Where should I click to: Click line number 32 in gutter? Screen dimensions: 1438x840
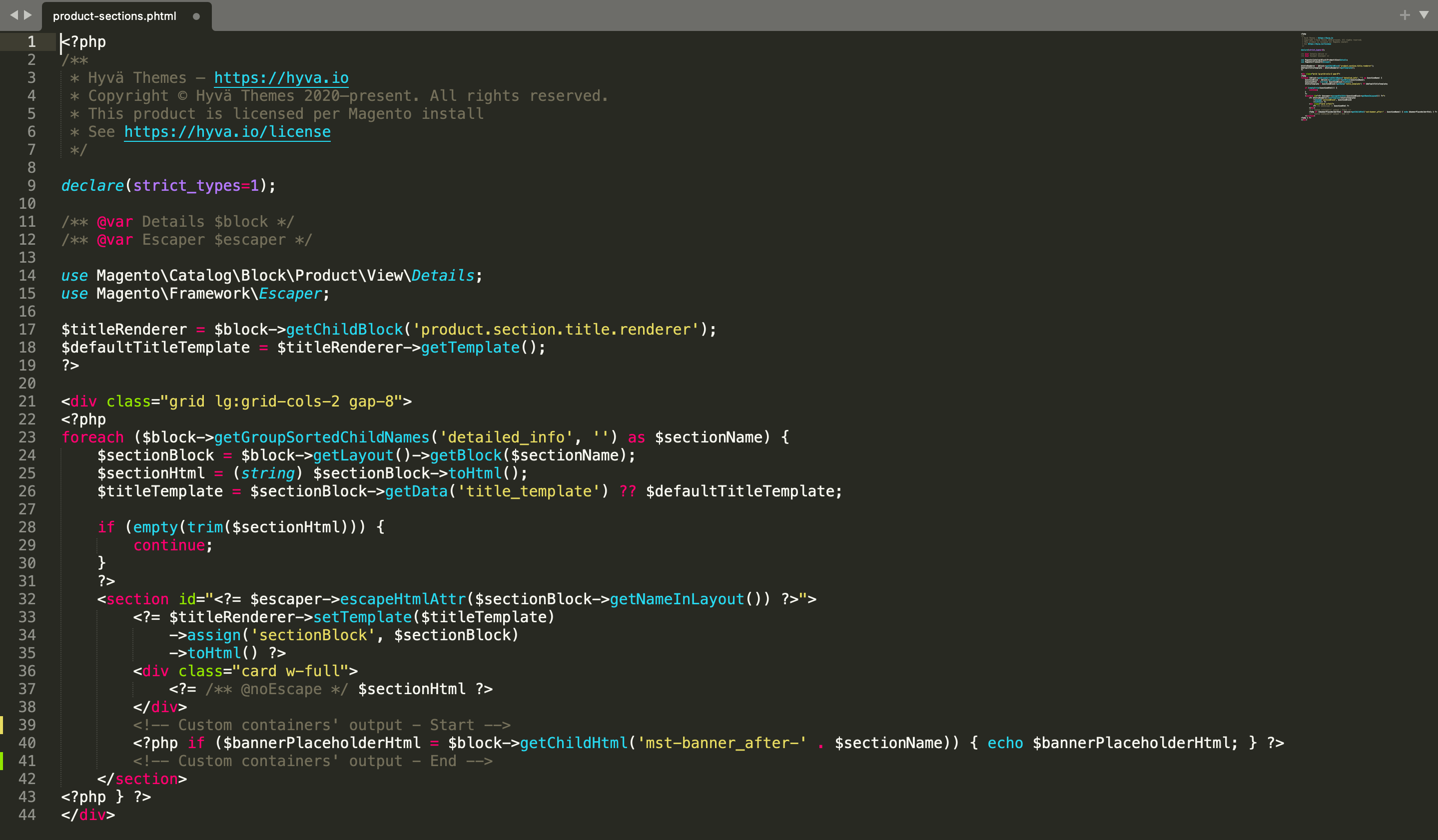(27, 599)
